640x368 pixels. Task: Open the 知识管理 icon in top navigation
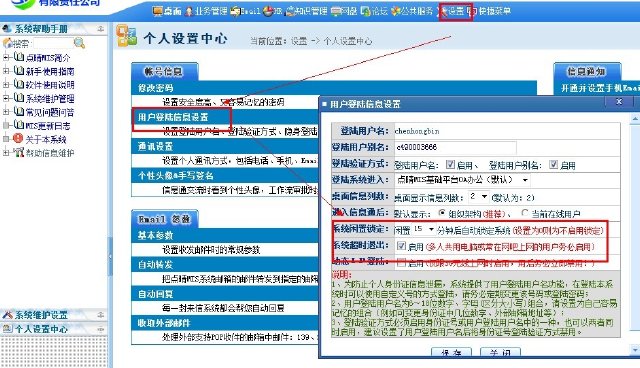click(290, 11)
